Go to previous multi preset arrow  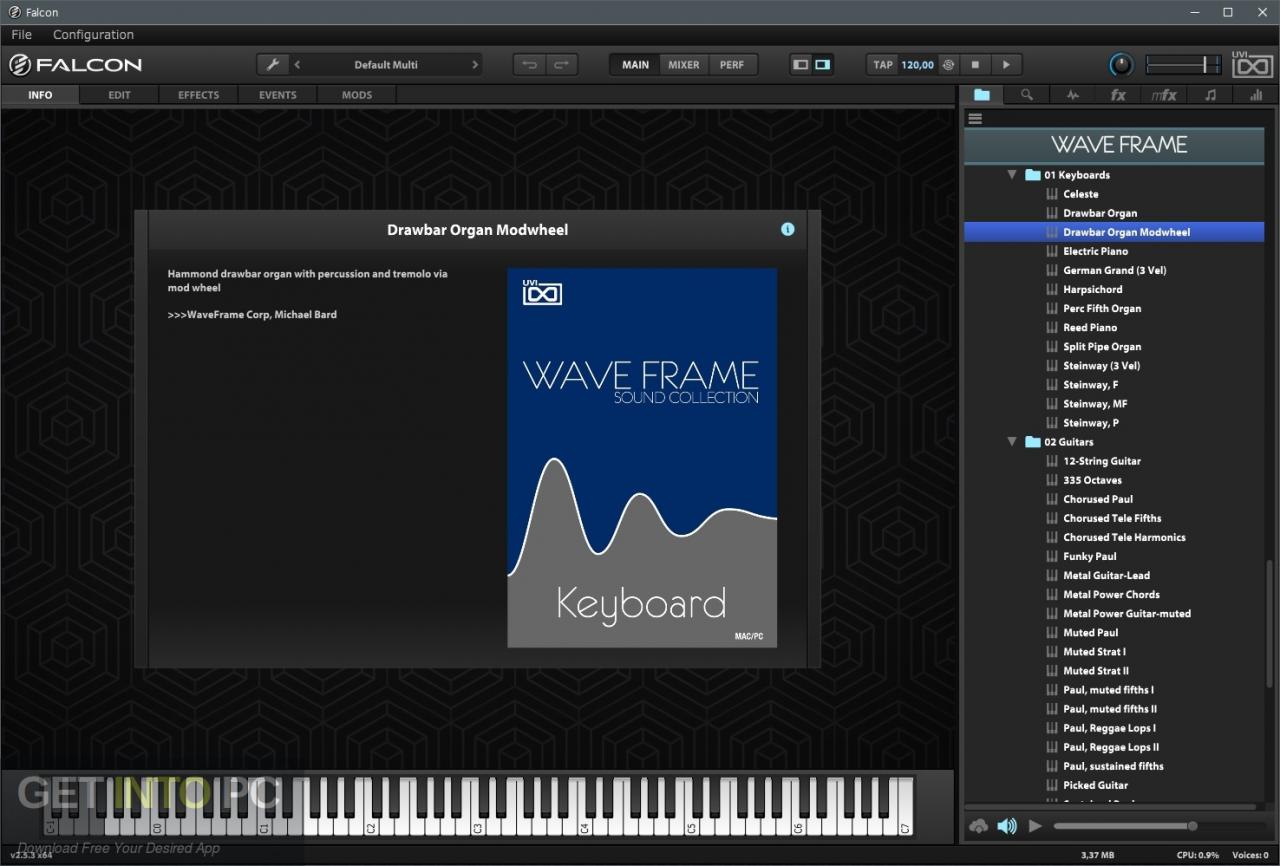(297, 65)
